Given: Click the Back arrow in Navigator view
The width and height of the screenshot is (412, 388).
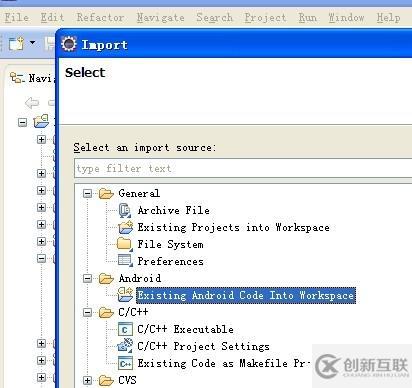Looking at the screenshot, I should click(x=32, y=103).
